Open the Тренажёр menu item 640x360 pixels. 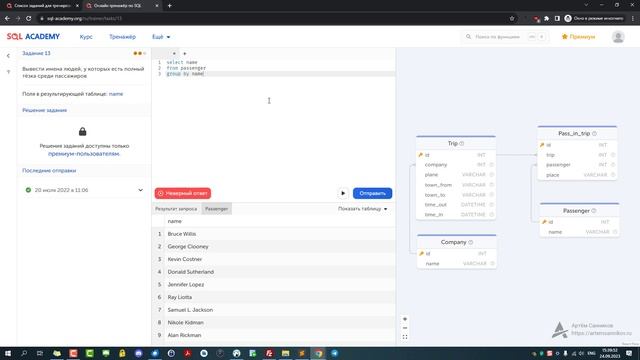coord(122,37)
